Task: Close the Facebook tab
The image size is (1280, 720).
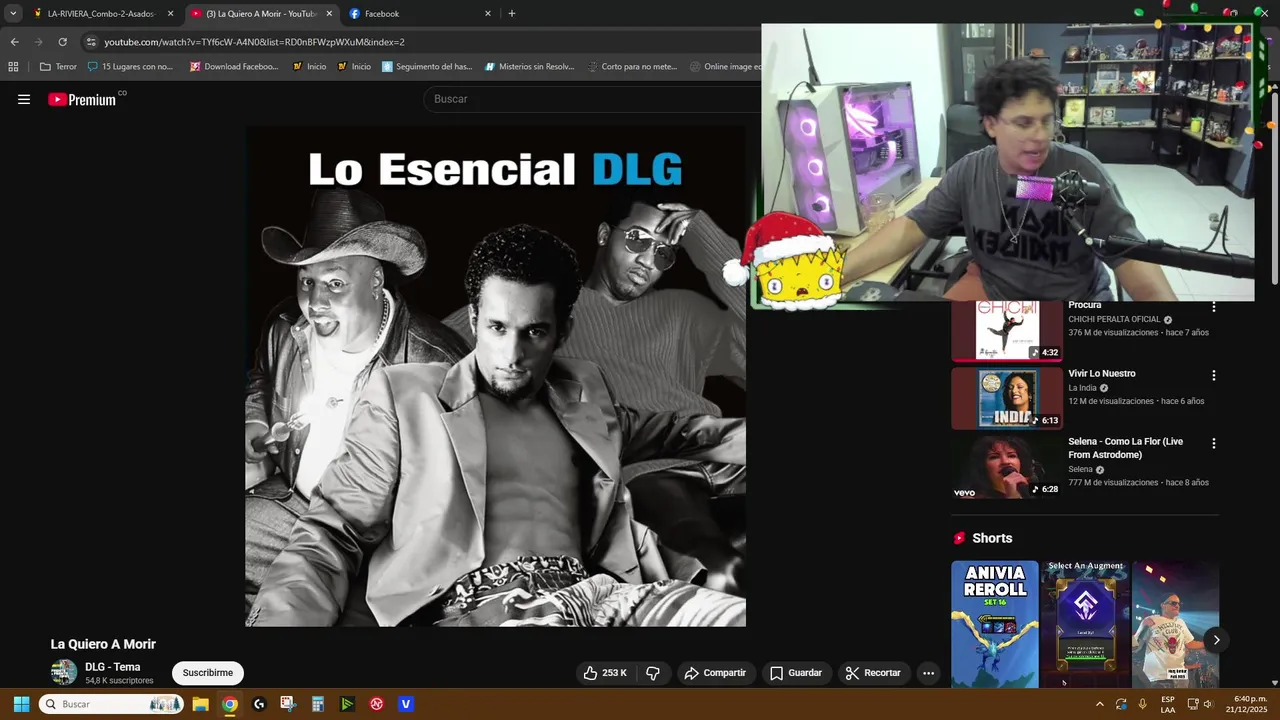Action: click(488, 14)
